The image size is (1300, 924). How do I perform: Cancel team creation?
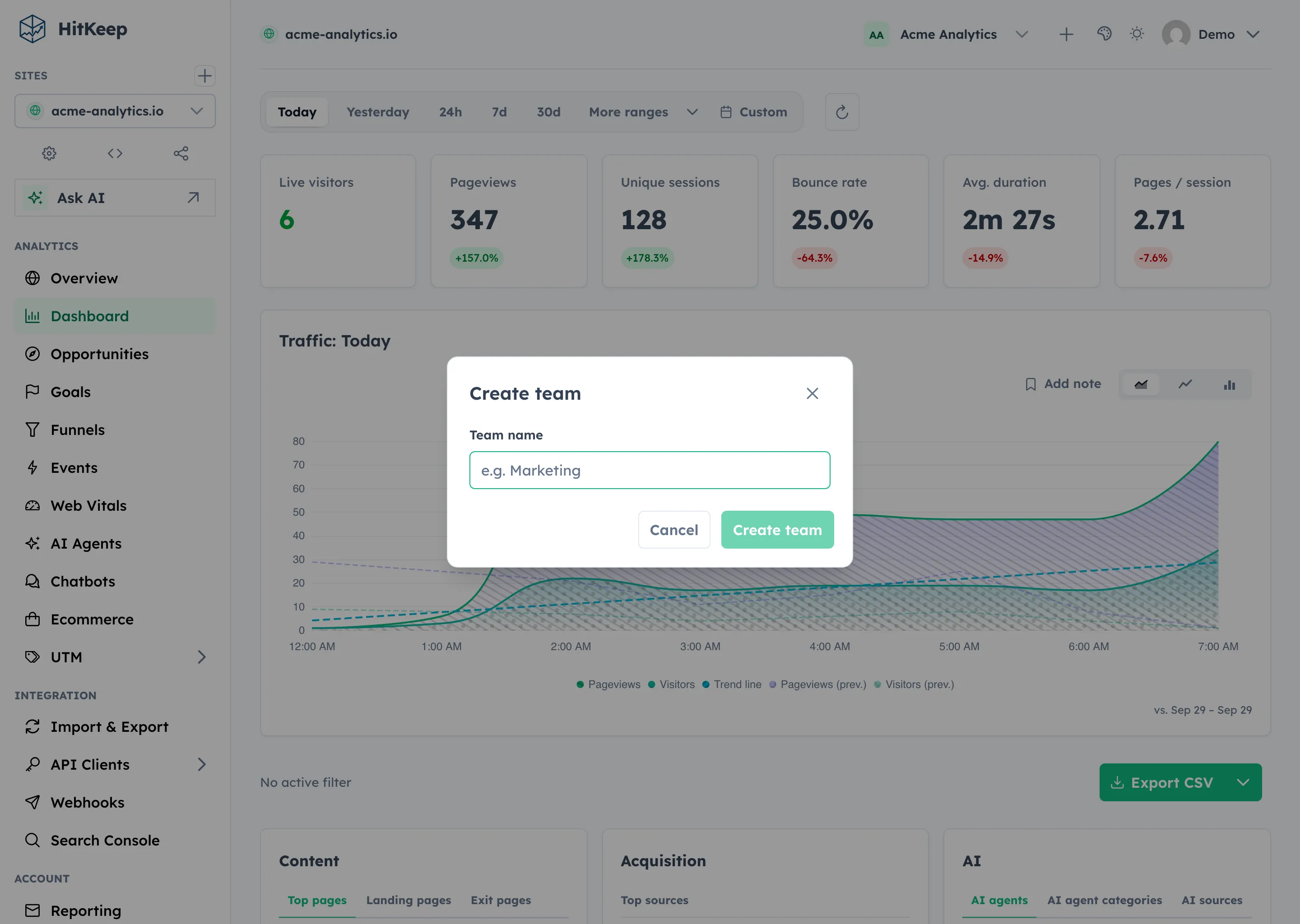[674, 530]
